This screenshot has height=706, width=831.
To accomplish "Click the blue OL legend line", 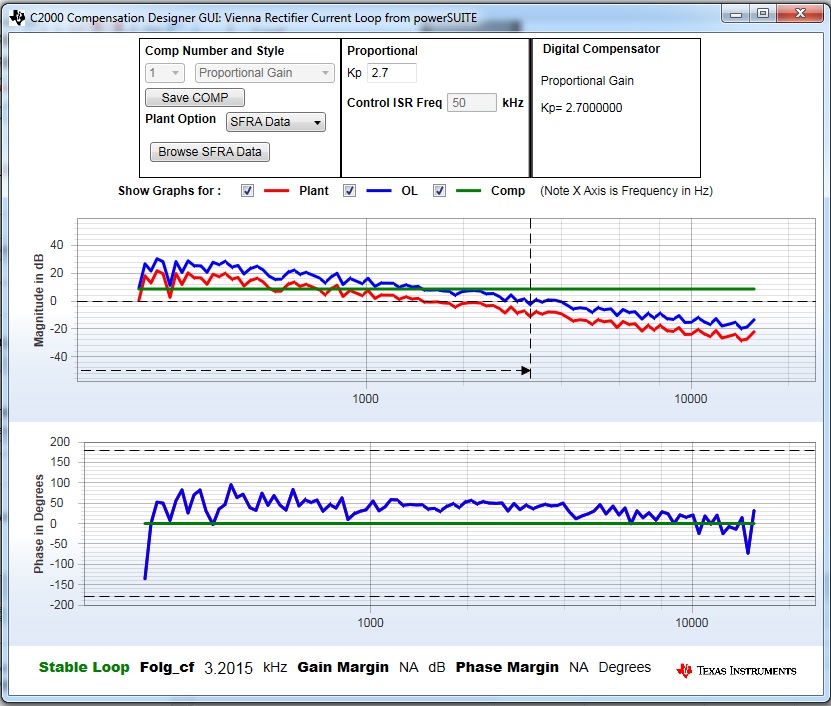I will (x=378, y=191).
